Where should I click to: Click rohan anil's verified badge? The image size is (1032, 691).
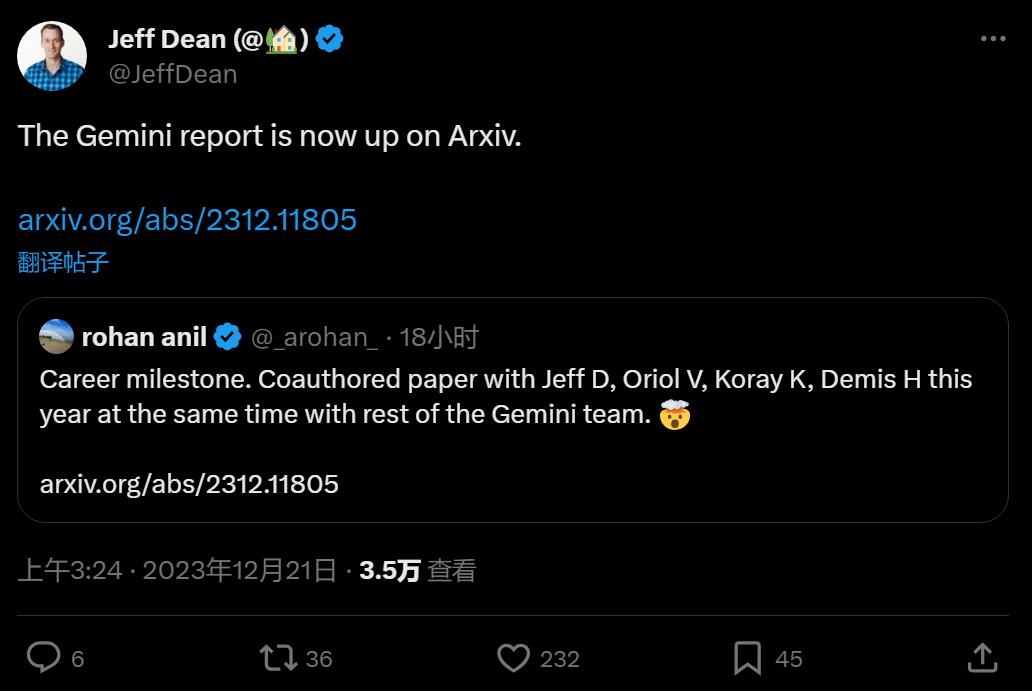click(228, 337)
